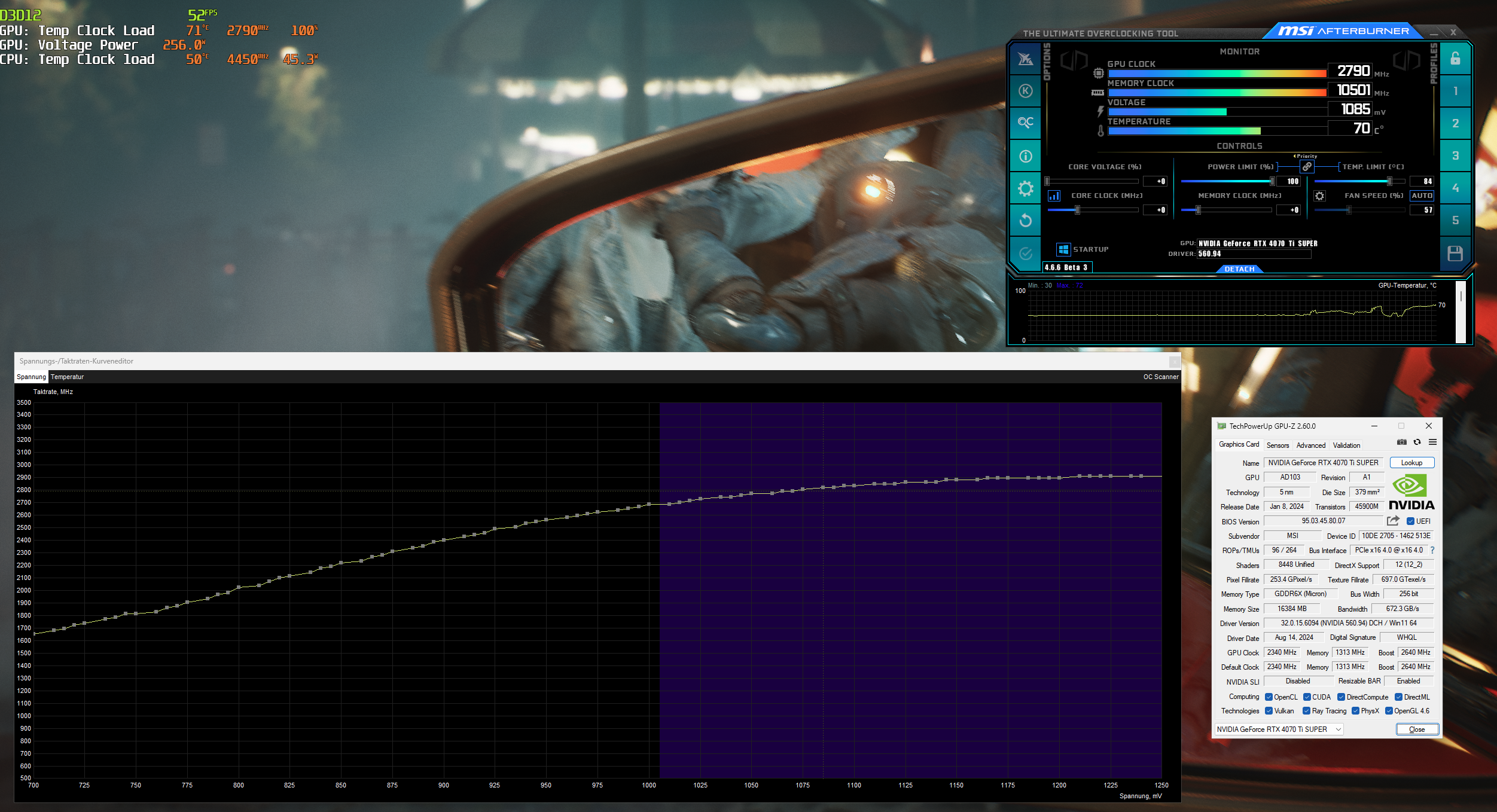Click the Lookup button in GPU-Z

click(x=1411, y=462)
